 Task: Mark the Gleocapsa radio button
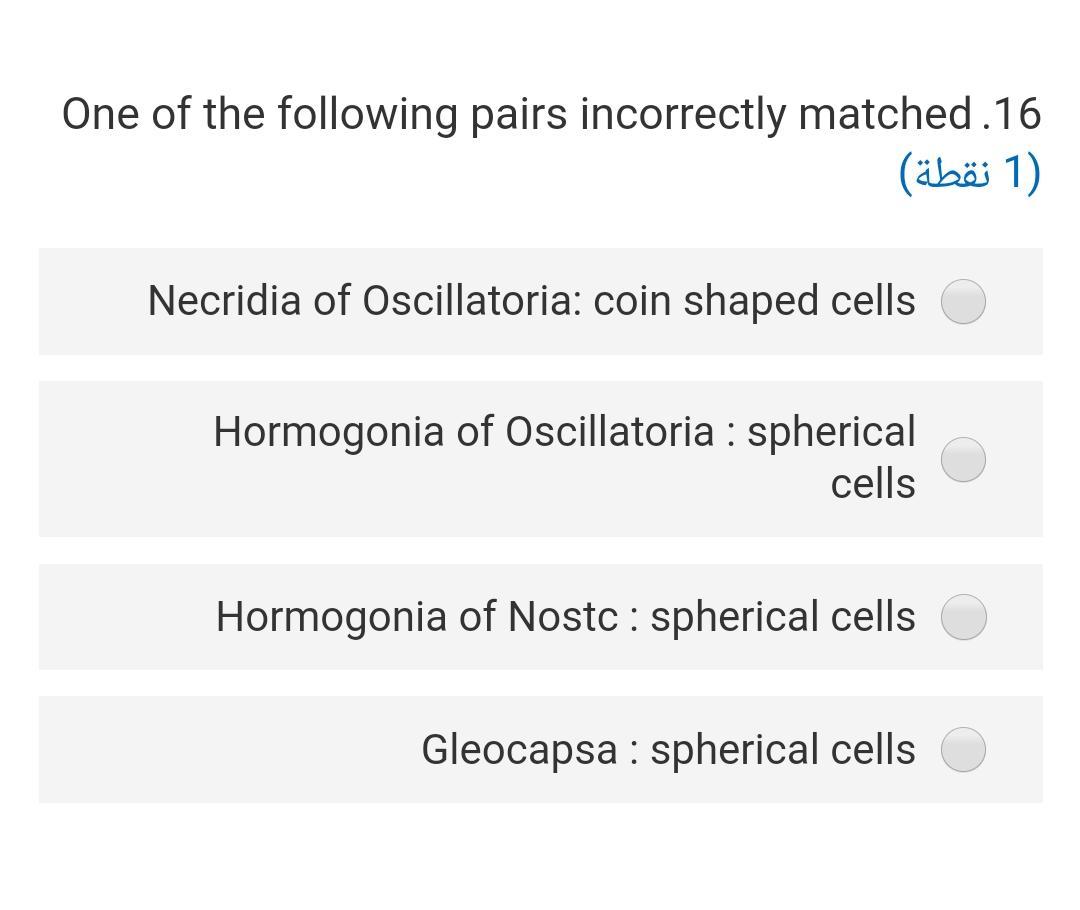963,749
